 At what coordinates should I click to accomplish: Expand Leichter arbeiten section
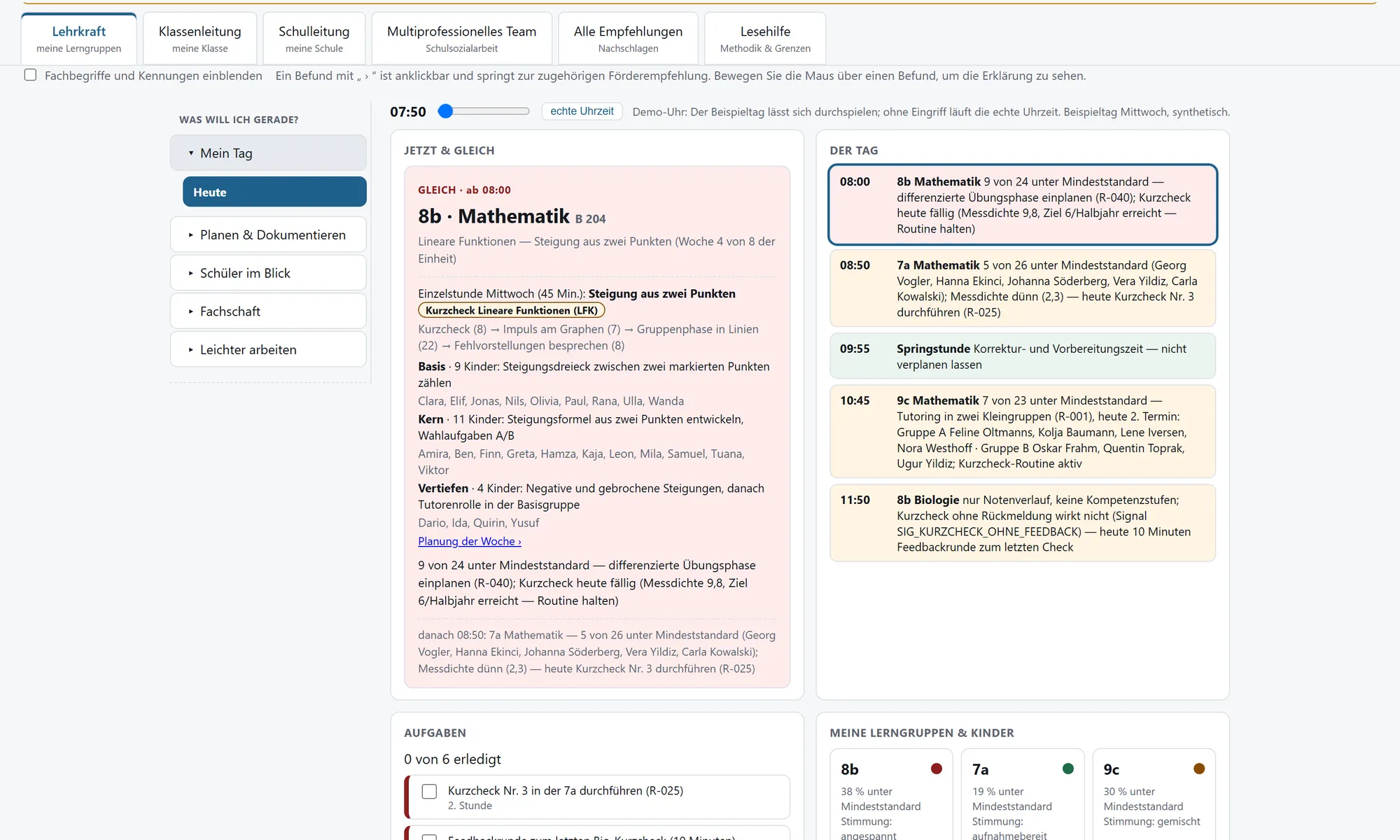pos(268,349)
